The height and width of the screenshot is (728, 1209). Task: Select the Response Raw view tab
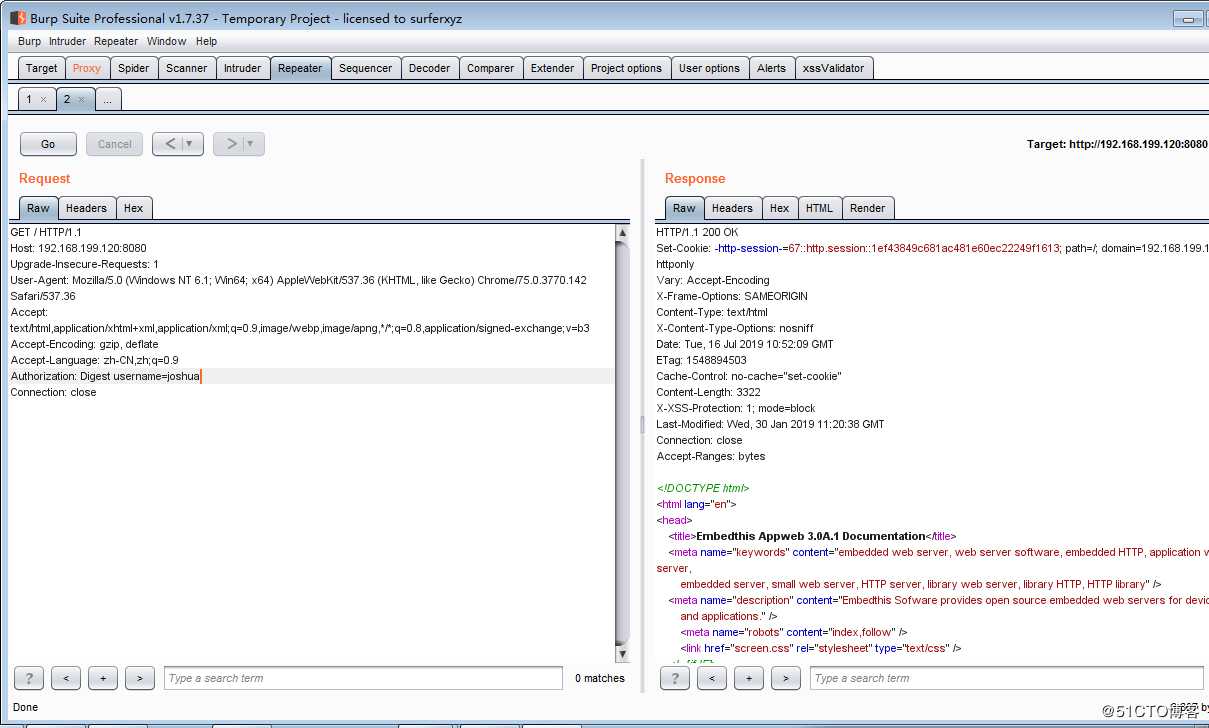(685, 208)
